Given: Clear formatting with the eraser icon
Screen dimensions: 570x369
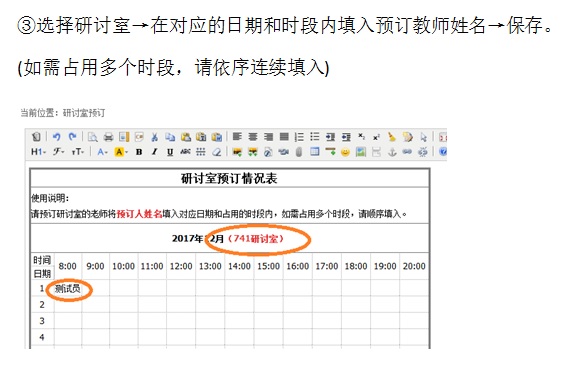Looking at the screenshot, I should point(217,152).
